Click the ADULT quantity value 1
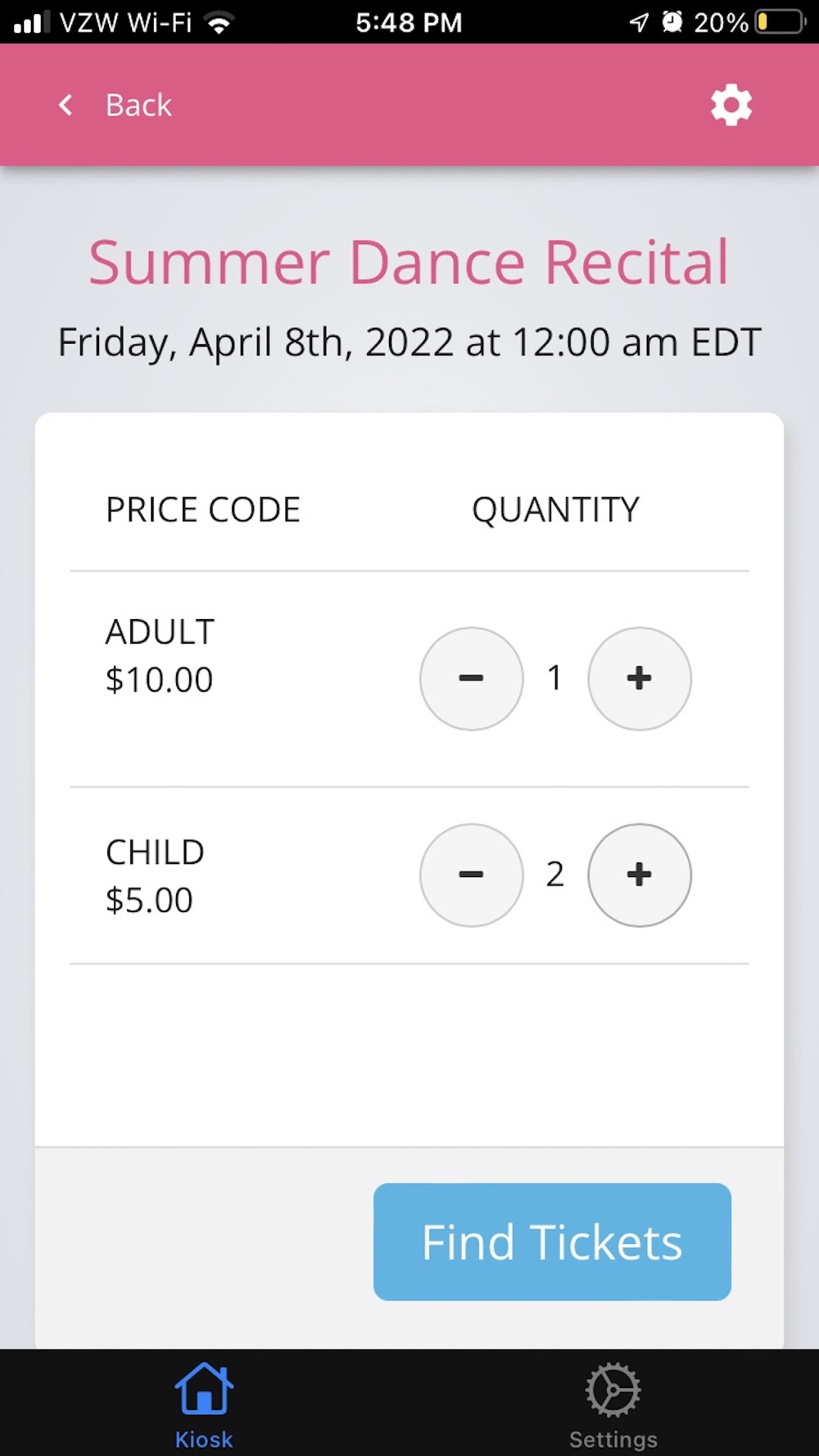 554,678
